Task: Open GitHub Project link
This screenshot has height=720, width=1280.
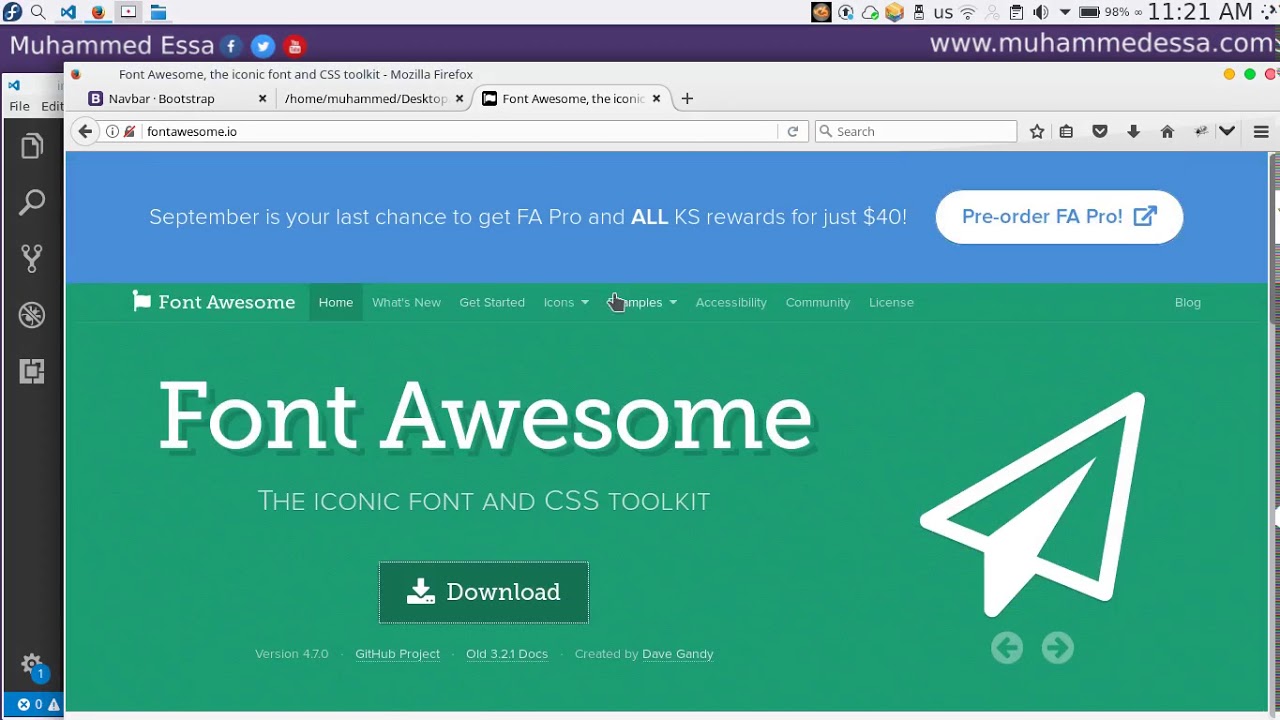Action: pyautogui.click(x=397, y=654)
